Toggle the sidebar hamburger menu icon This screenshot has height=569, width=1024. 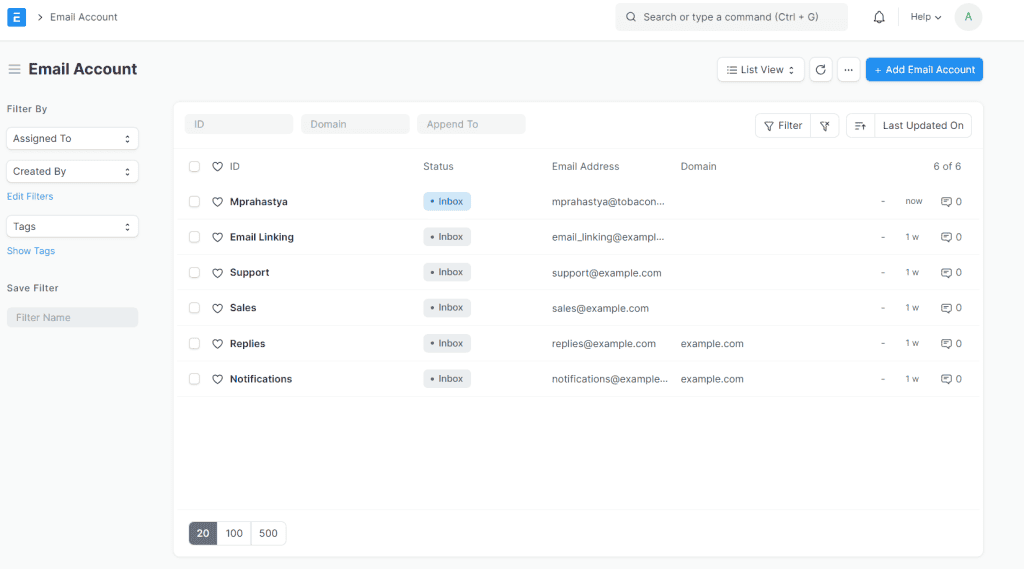click(14, 69)
